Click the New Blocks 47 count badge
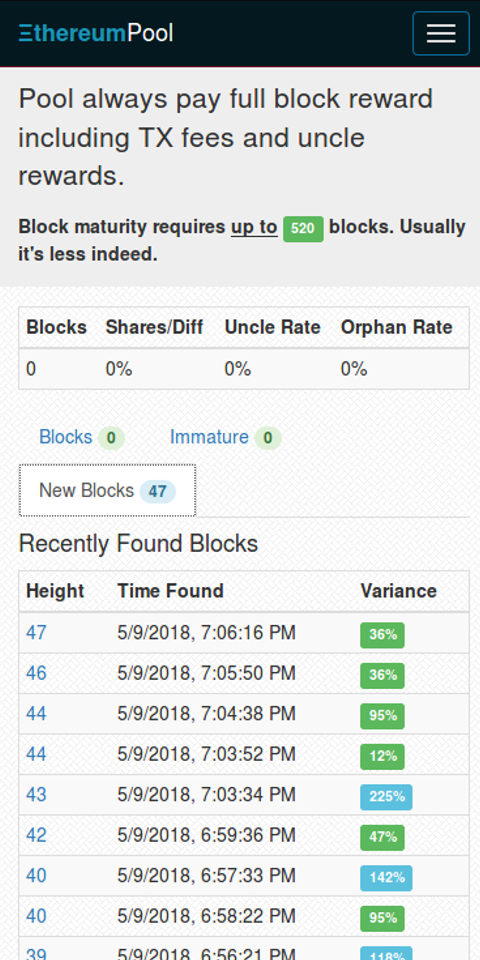 click(157, 492)
